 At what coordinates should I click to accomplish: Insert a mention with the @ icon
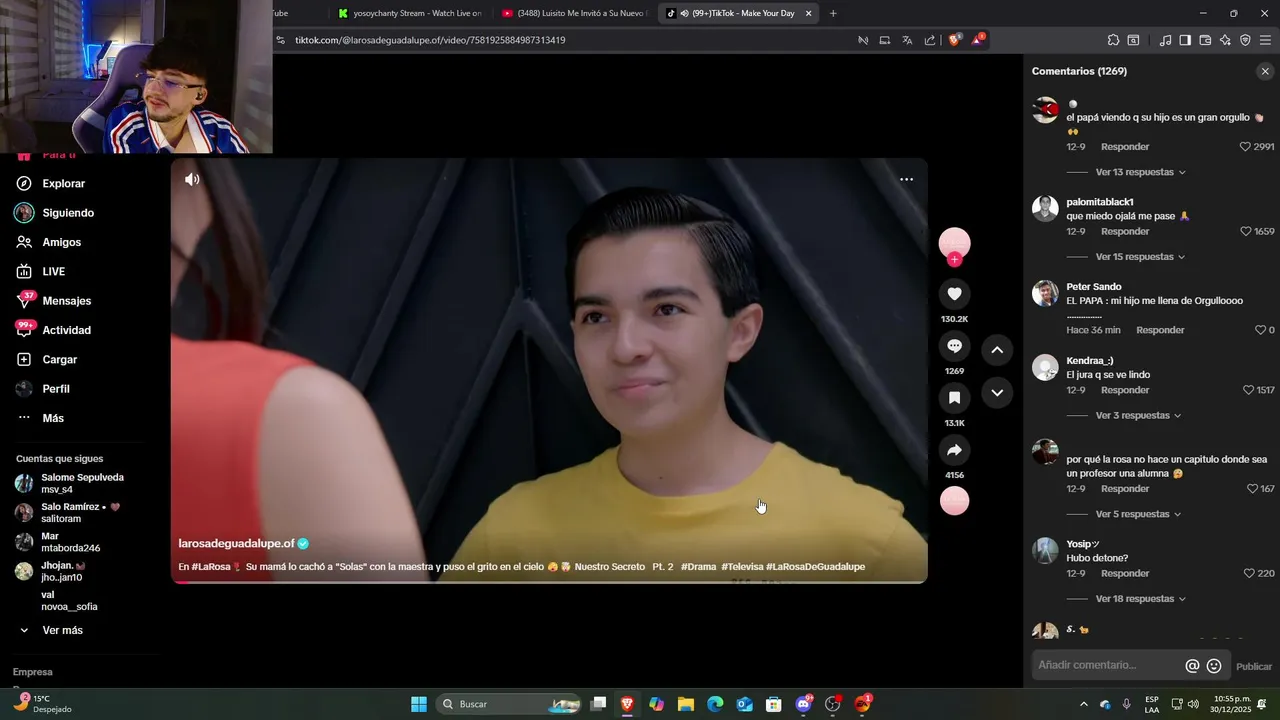pos(1192,666)
